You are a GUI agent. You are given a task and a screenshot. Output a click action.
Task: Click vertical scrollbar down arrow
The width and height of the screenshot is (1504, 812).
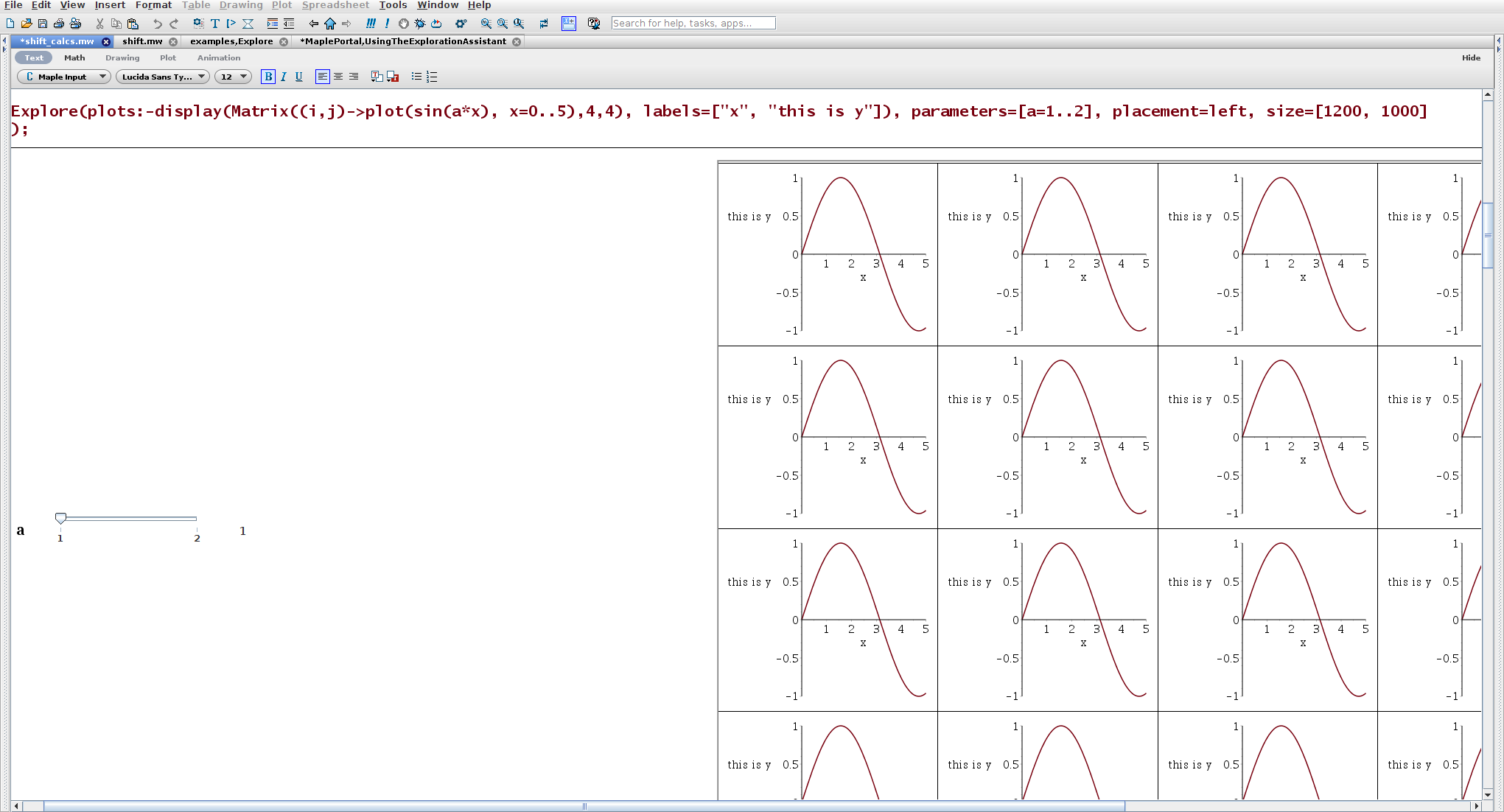pos(1488,794)
